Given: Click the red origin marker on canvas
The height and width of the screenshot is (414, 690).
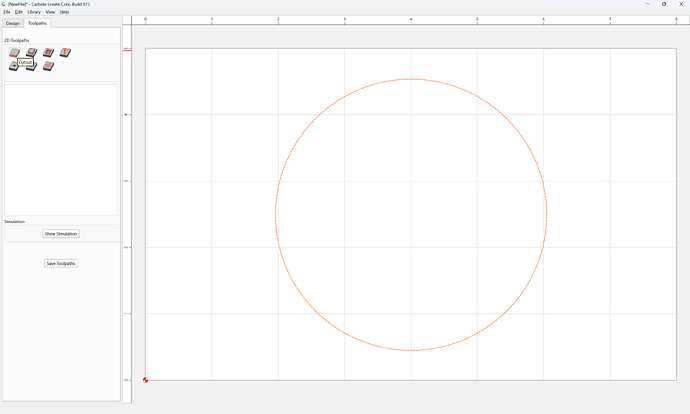Looking at the screenshot, I should [x=145, y=380].
